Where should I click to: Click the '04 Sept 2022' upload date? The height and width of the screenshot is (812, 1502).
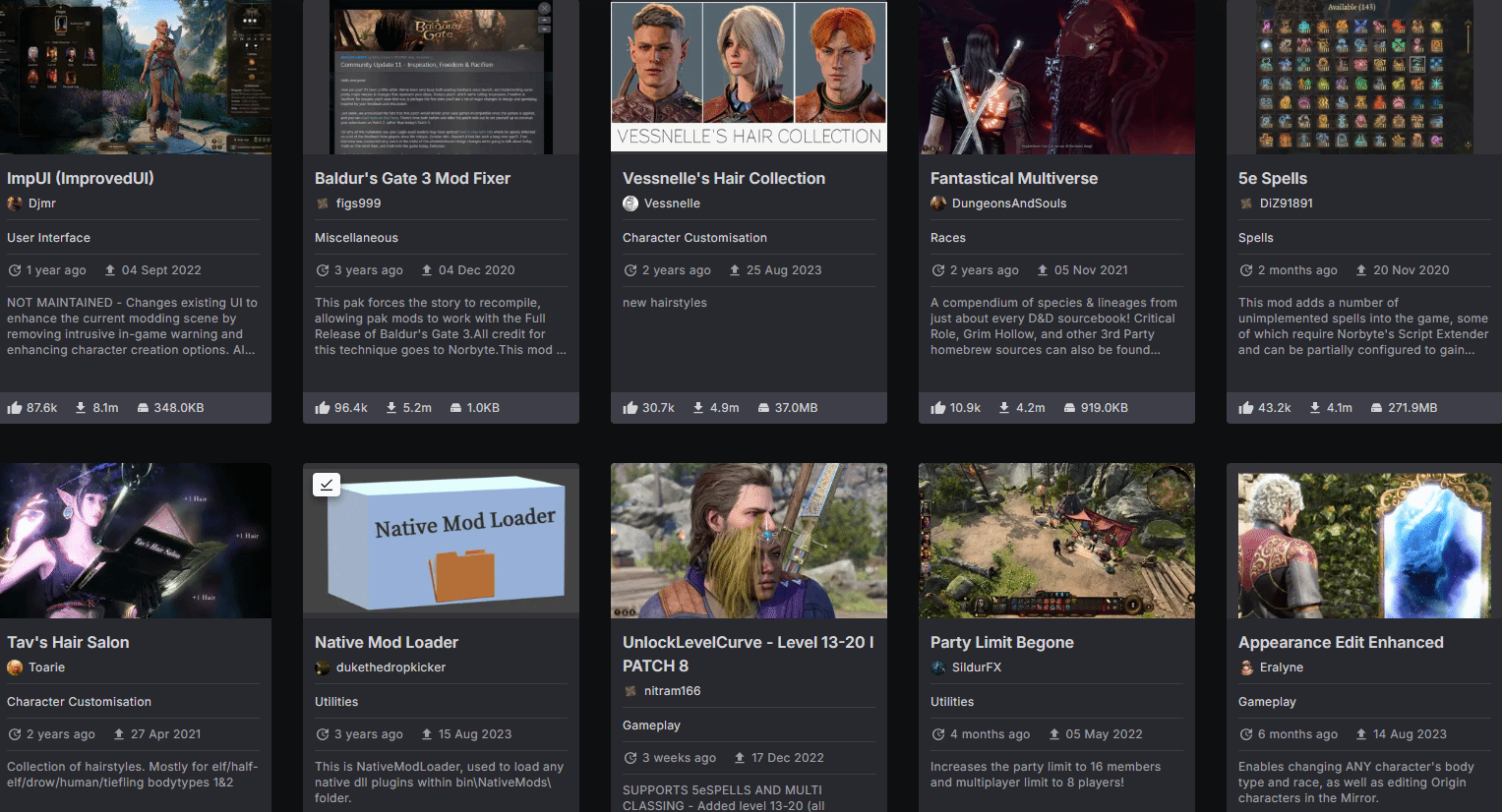(161, 270)
